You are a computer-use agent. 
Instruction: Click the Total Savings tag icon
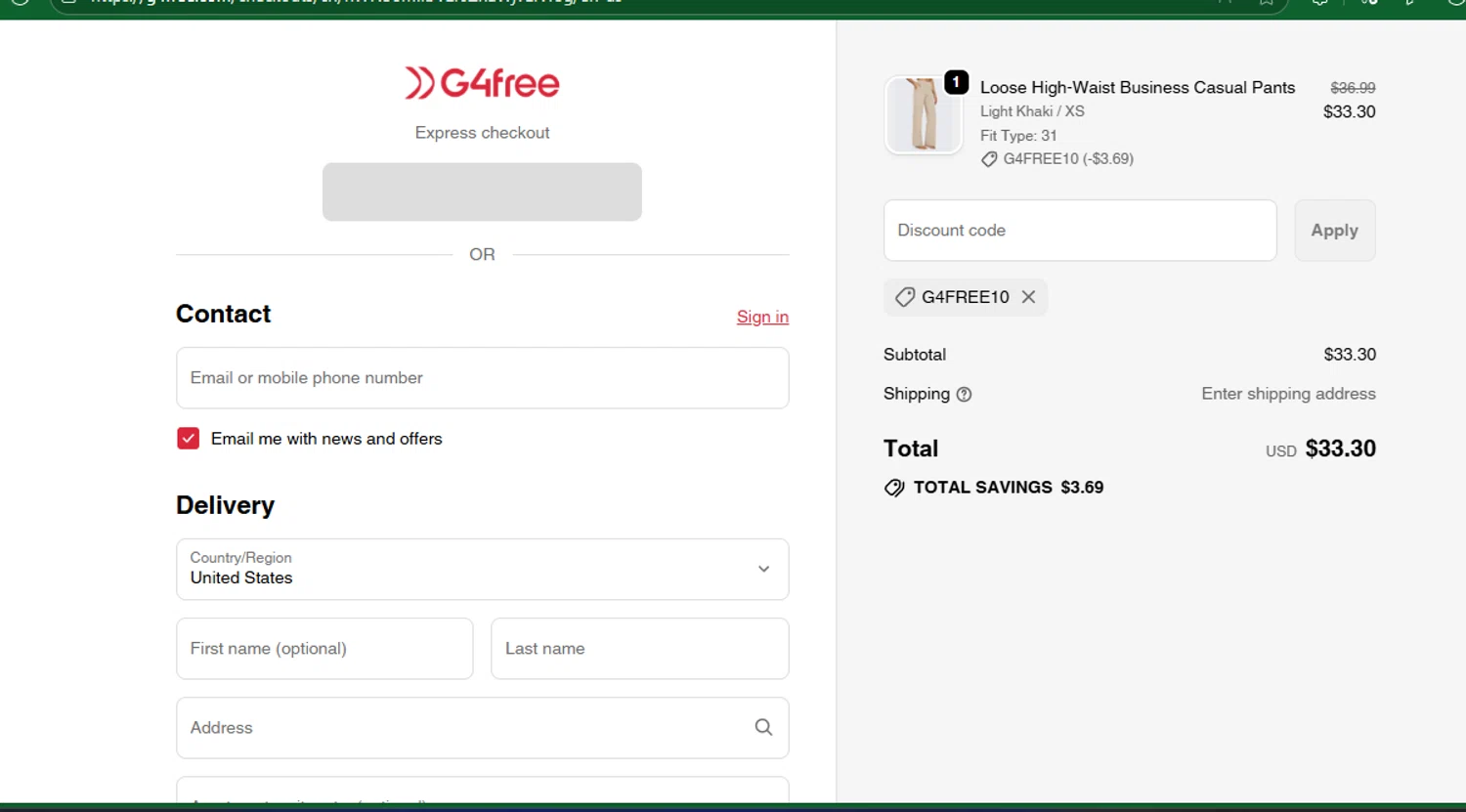894,488
